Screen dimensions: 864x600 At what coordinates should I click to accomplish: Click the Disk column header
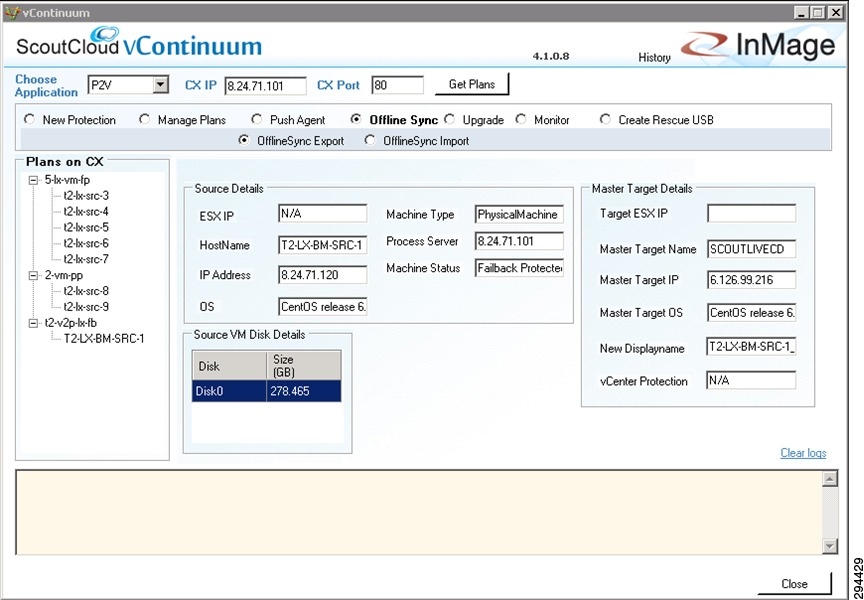pyautogui.click(x=229, y=366)
